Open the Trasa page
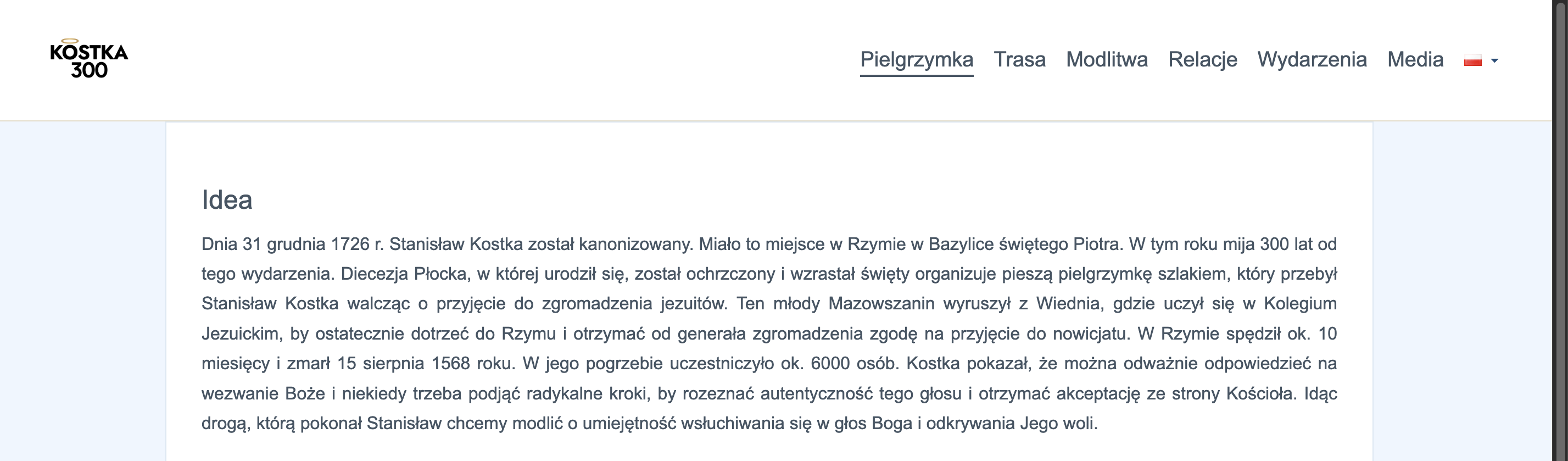Image resolution: width=1568 pixels, height=461 pixels. [1020, 60]
